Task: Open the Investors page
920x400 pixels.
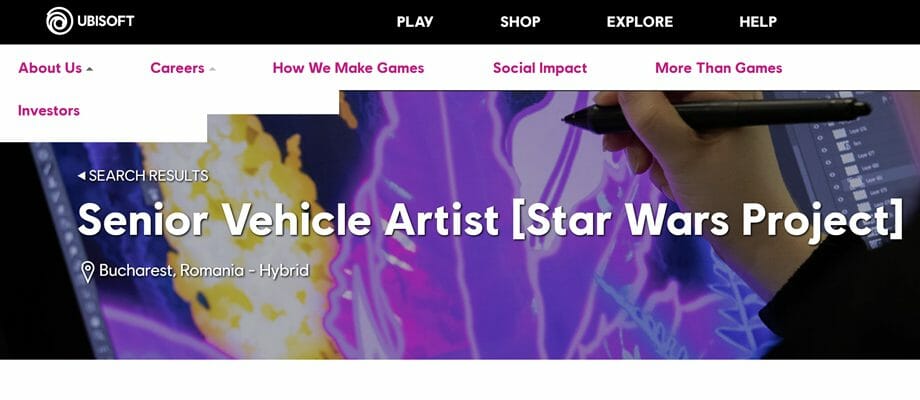Action: pyautogui.click(x=49, y=111)
